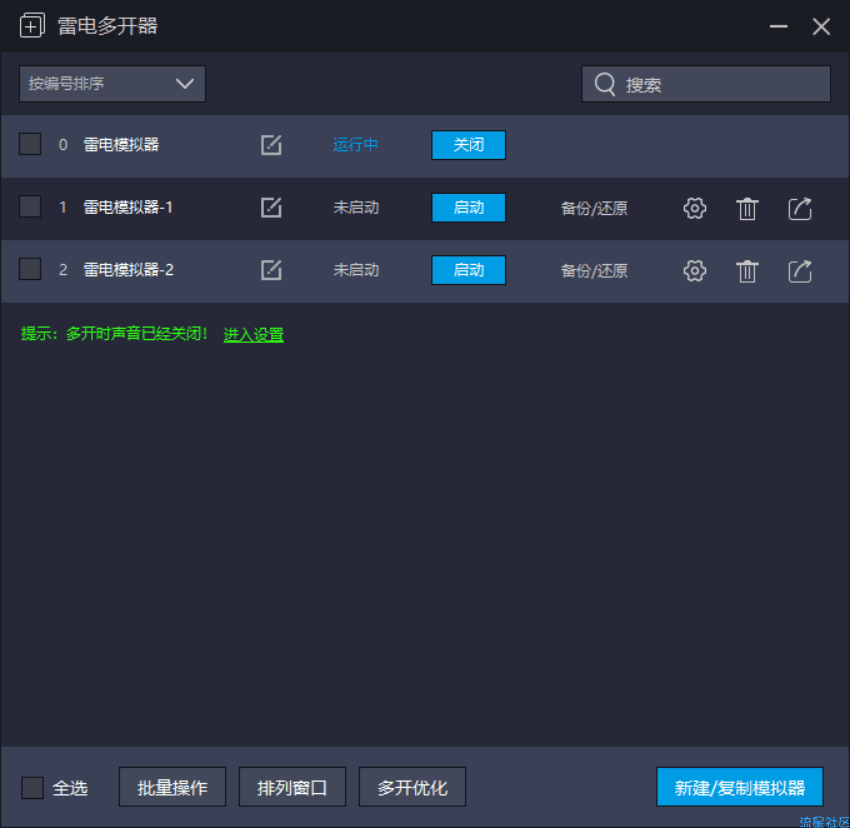
Task: Click the 运行中 status text
Action: click(356, 145)
